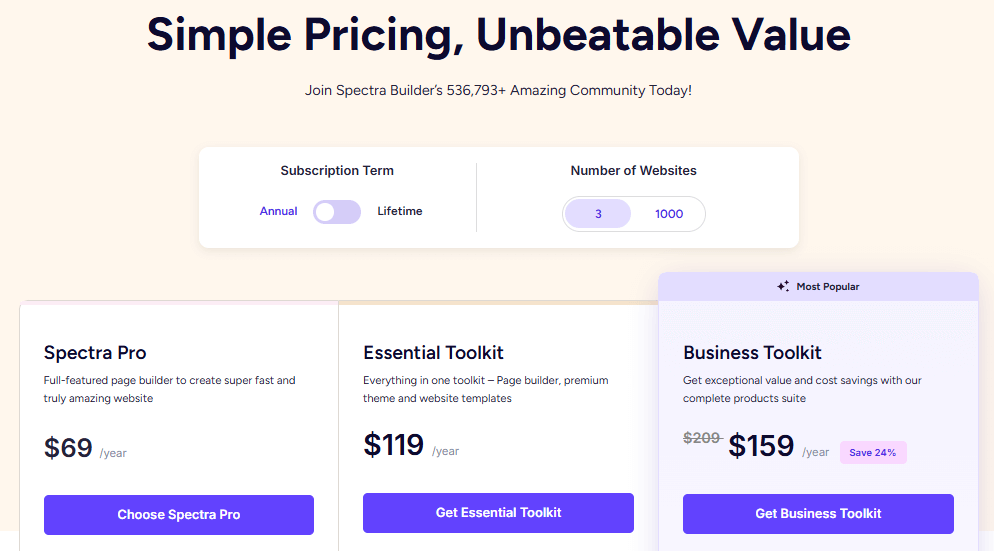The image size is (994, 551).
Task: Click the Simple Pricing, Unbeatable Value heading
Action: 498,35
